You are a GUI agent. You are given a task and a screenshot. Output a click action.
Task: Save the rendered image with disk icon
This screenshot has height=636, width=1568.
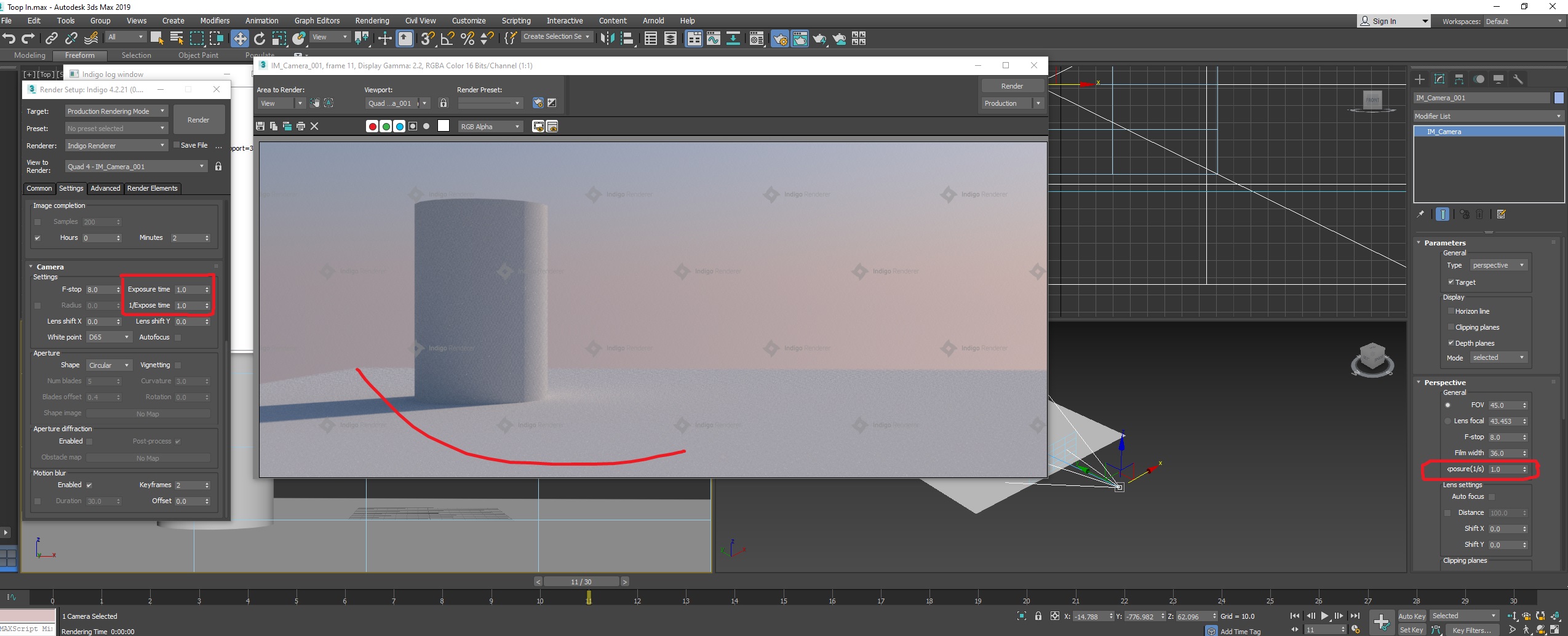coord(260,126)
